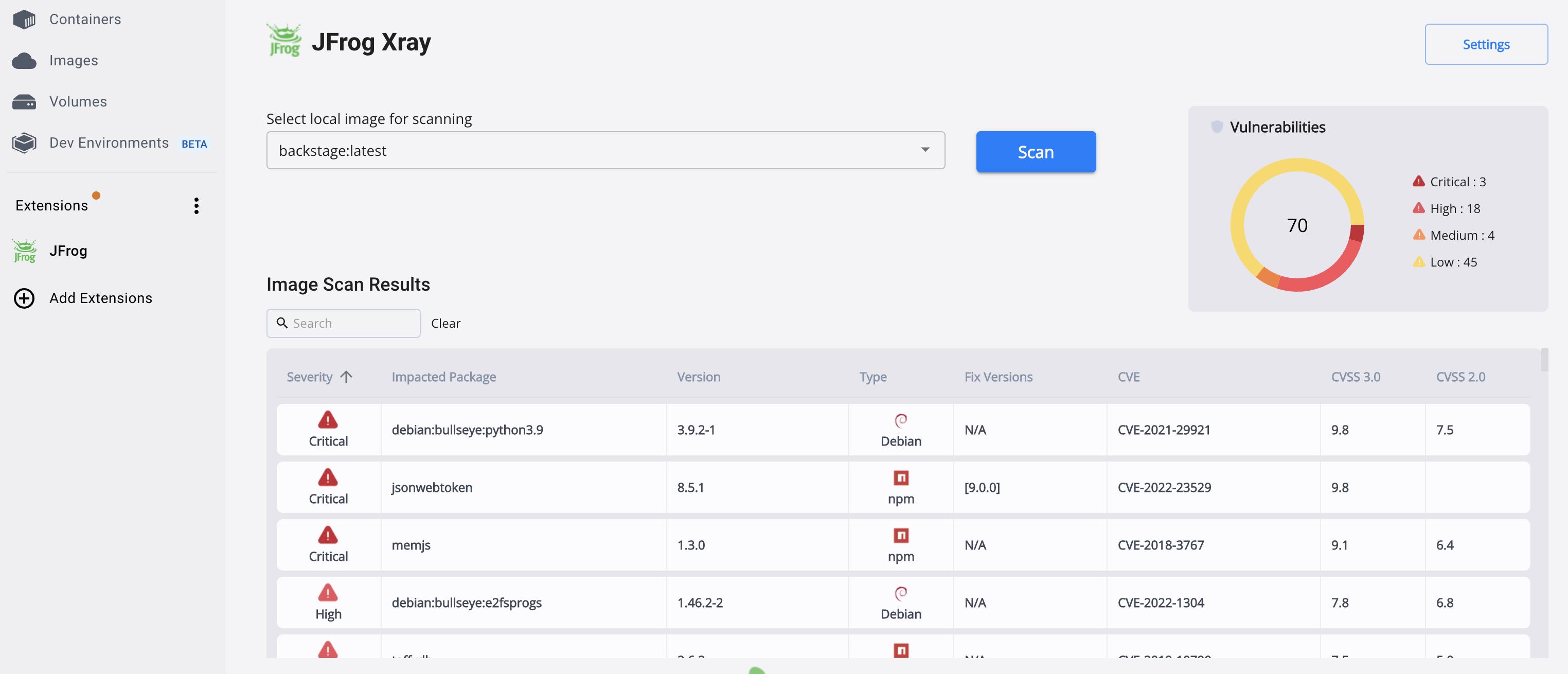Click the Dev Environments icon

pos(24,143)
